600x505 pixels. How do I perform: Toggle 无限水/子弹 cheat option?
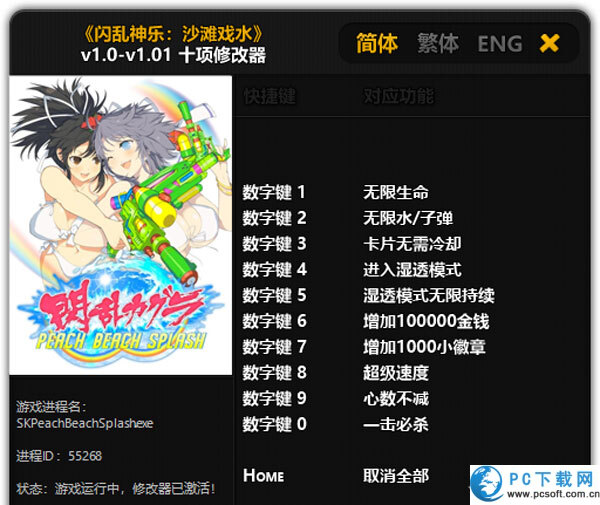tap(408, 218)
